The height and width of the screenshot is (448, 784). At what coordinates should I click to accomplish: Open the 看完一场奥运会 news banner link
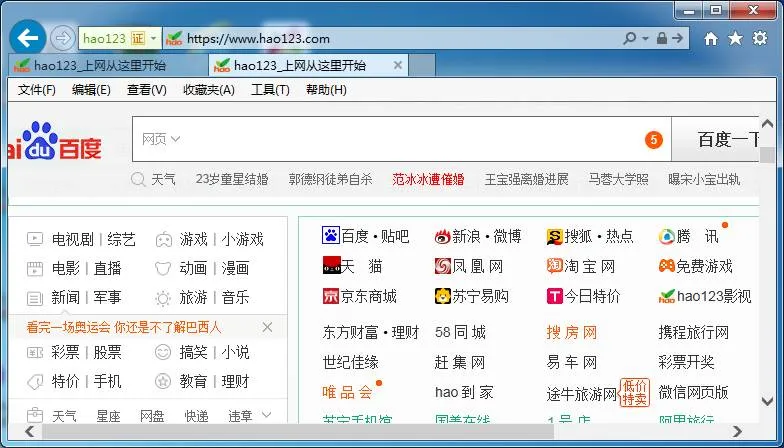[x=124, y=328]
